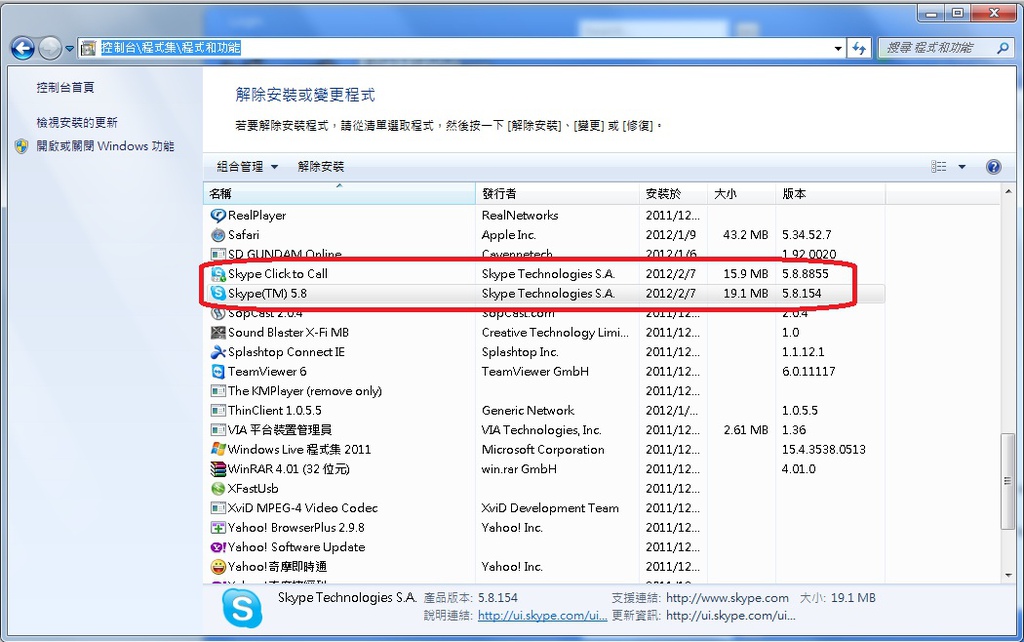Click the Forward navigation arrow
The width and height of the screenshot is (1024, 642).
point(50,48)
